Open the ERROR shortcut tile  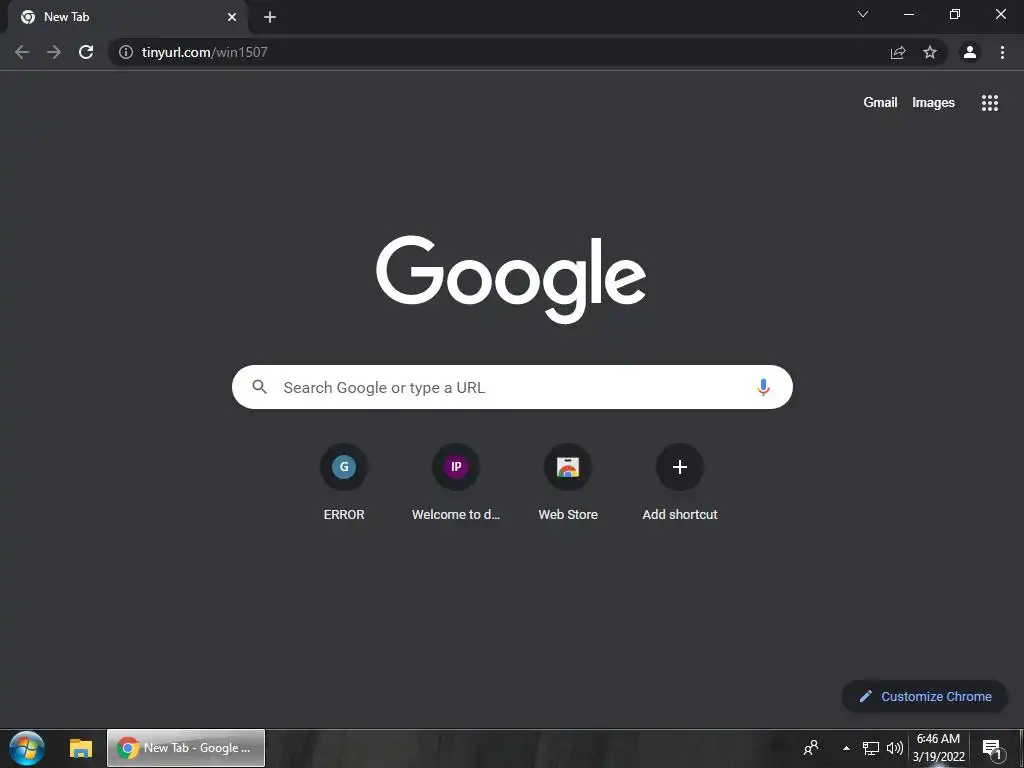click(344, 483)
